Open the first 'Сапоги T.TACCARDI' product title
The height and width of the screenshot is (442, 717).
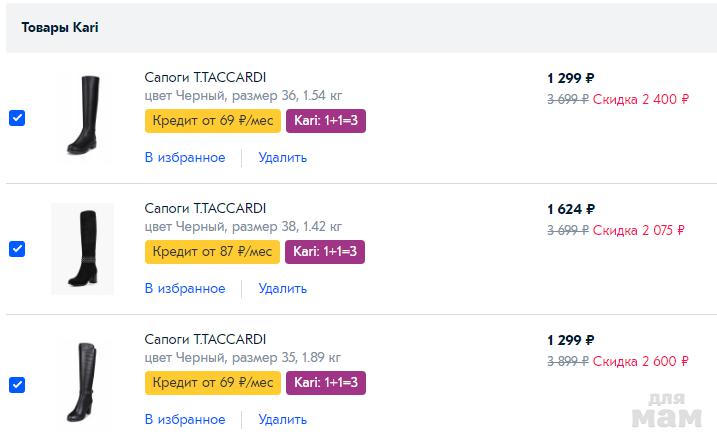pos(205,77)
